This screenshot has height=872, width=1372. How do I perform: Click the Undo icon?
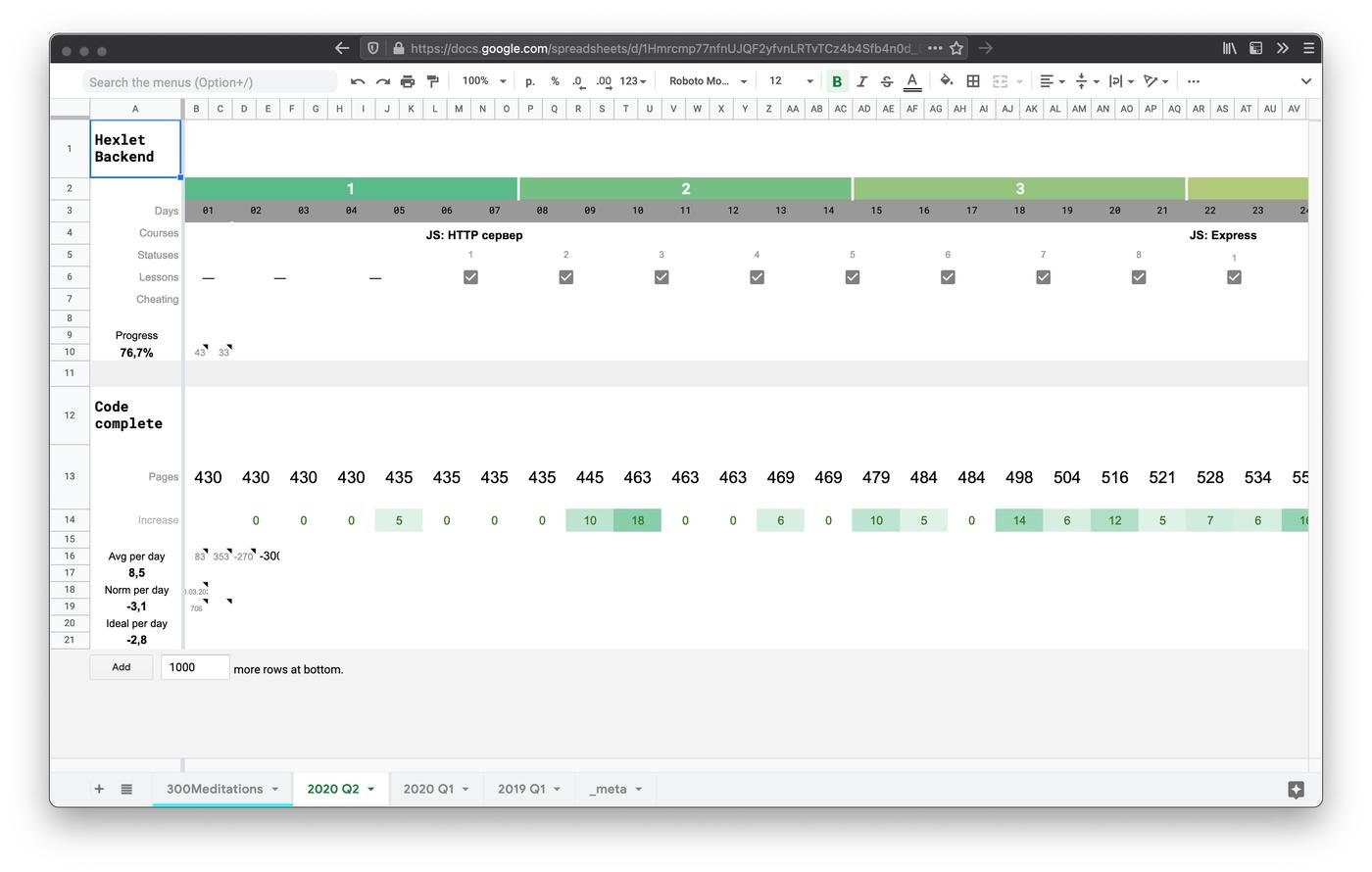pos(358,81)
